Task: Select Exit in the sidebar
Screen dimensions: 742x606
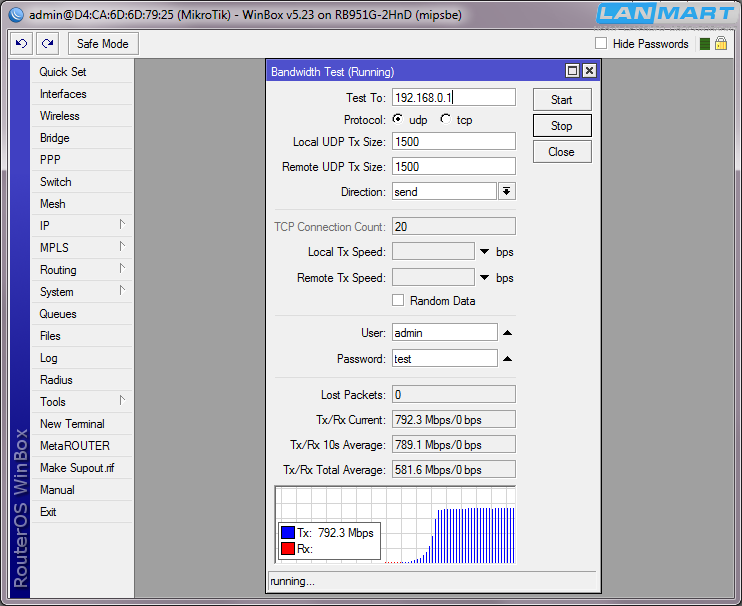Action: click(81, 512)
